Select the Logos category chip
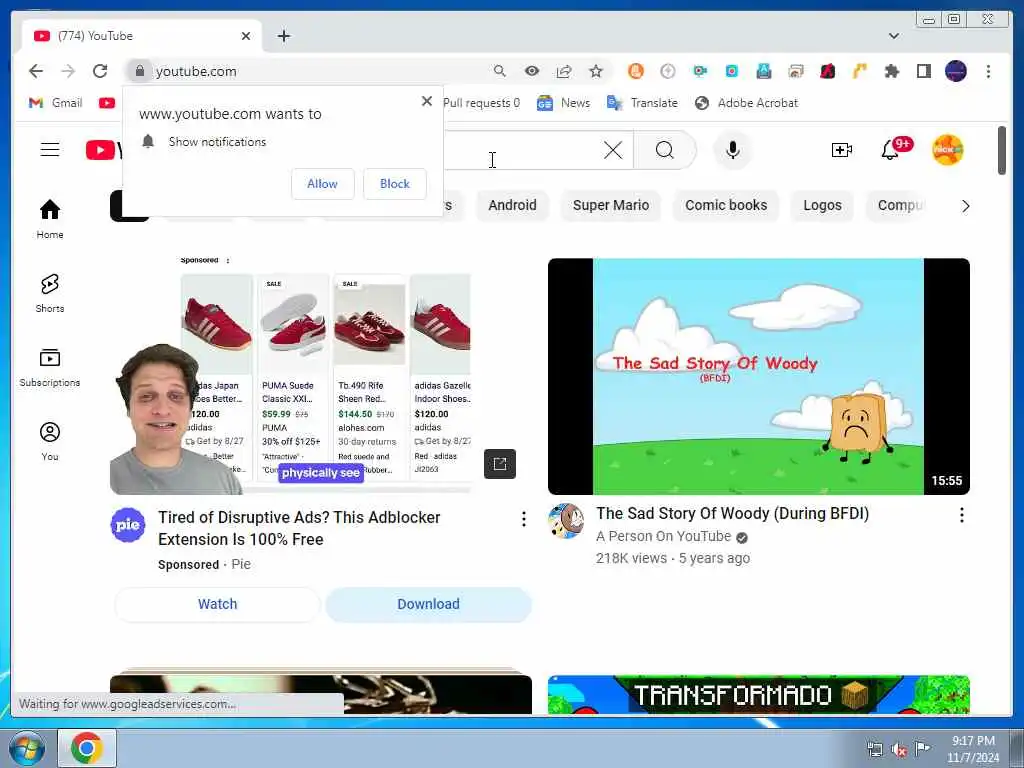The height and width of the screenshot is (768, 1024). pos(822,205)
